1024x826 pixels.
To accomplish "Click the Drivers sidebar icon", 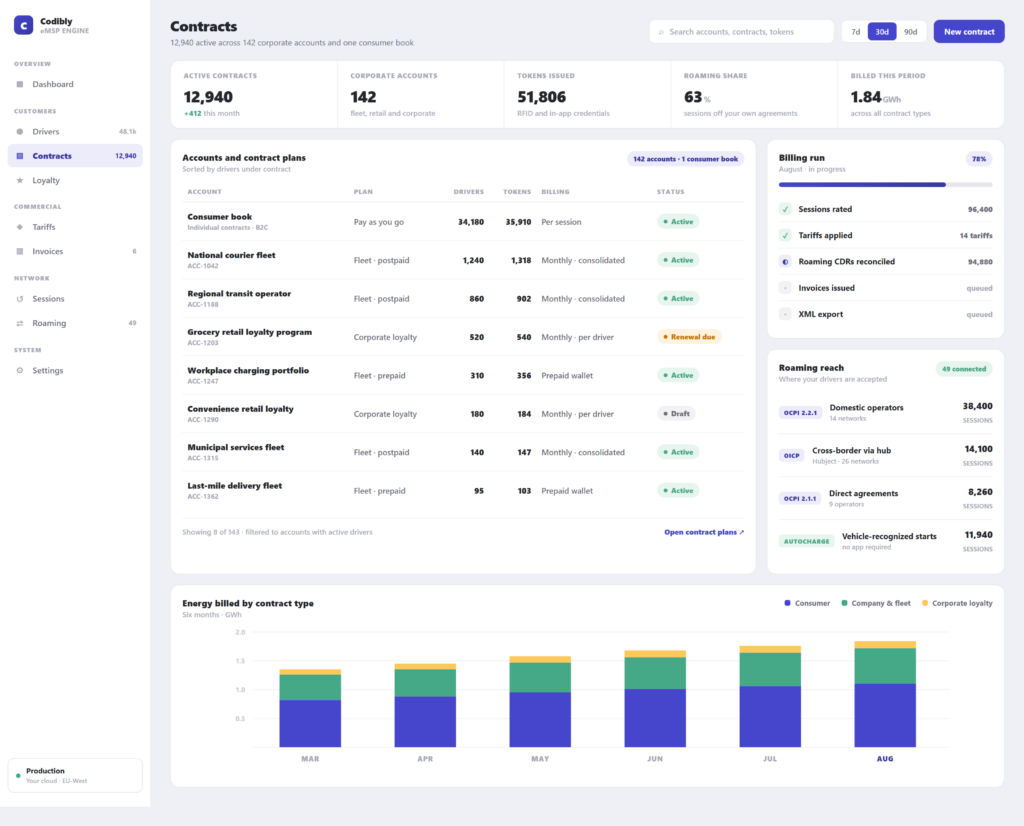I will coord(20,131).
